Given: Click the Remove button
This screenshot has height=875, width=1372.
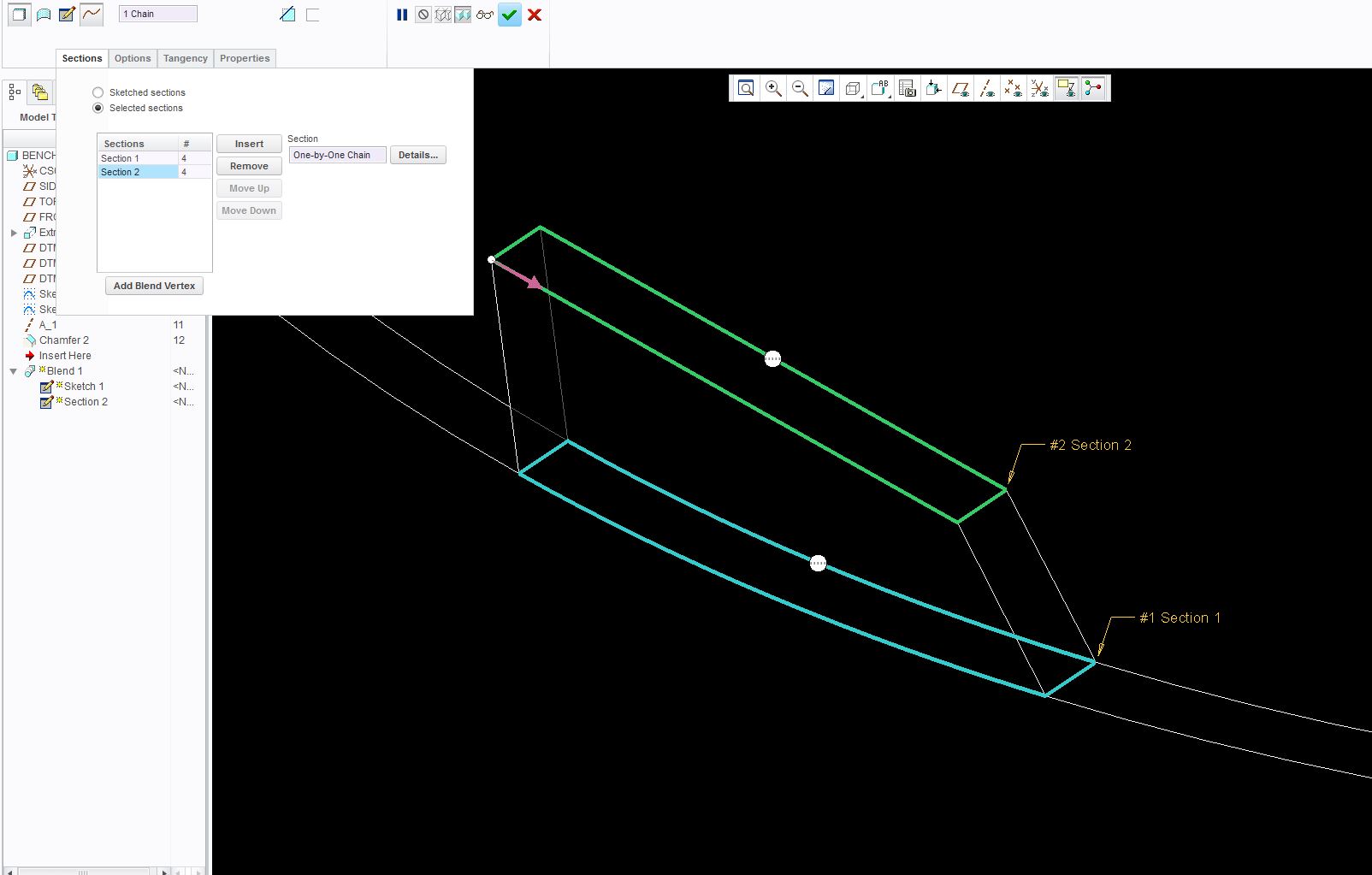Looking at the screenshot, I should [249, 166].
